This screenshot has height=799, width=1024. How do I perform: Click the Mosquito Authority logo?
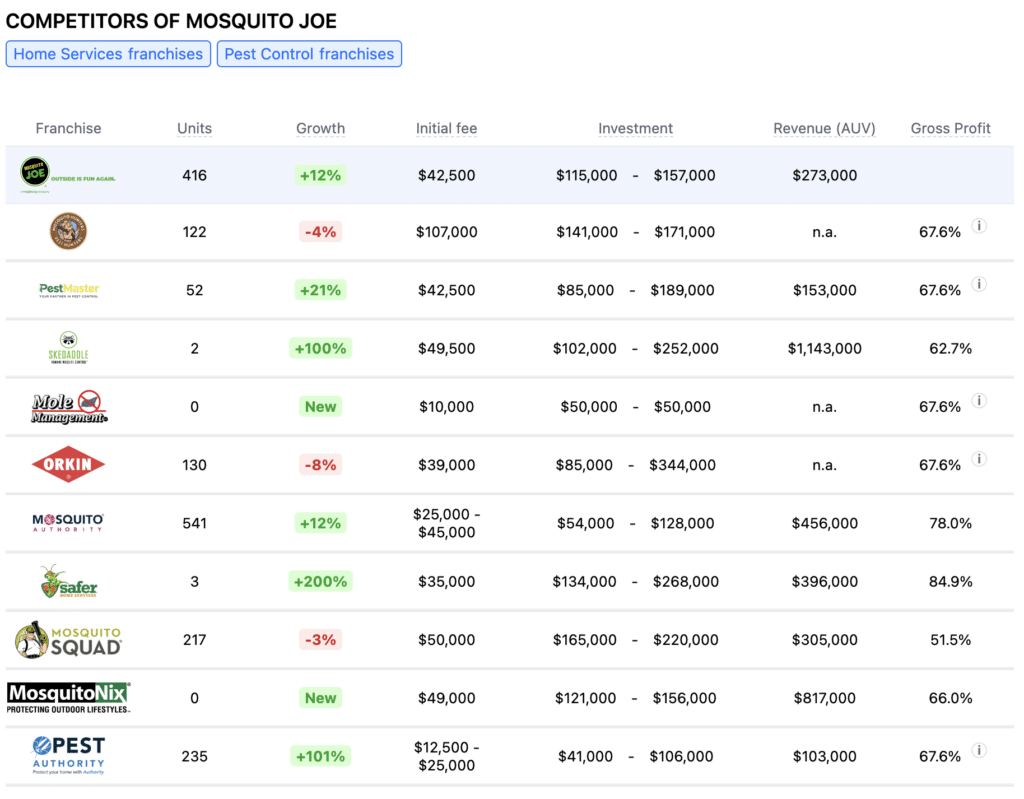pos(68,523)
